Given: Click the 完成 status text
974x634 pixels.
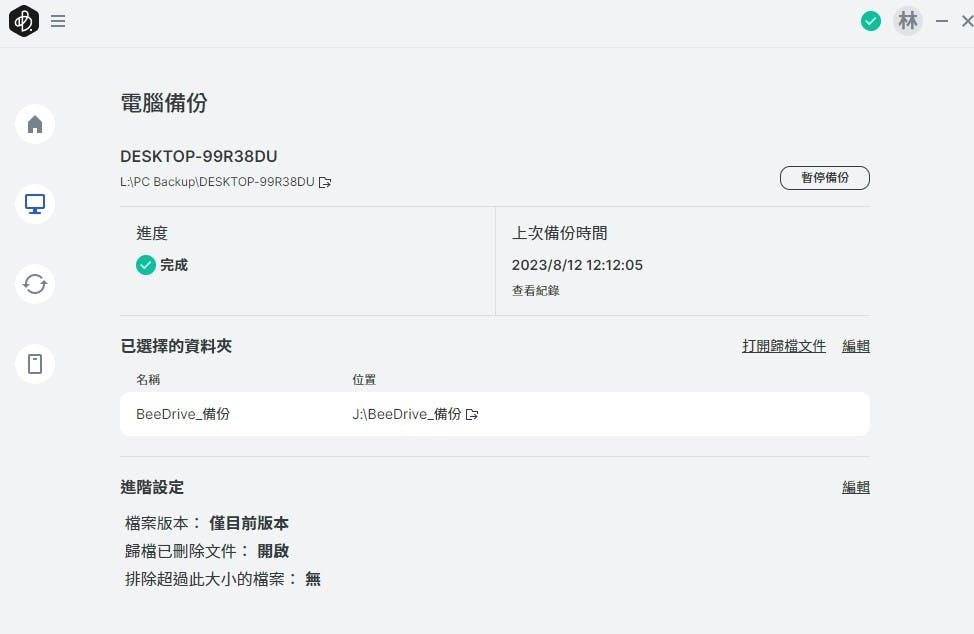Looking at the screenshot, I should pyautogui.click(x=174, y=265).
